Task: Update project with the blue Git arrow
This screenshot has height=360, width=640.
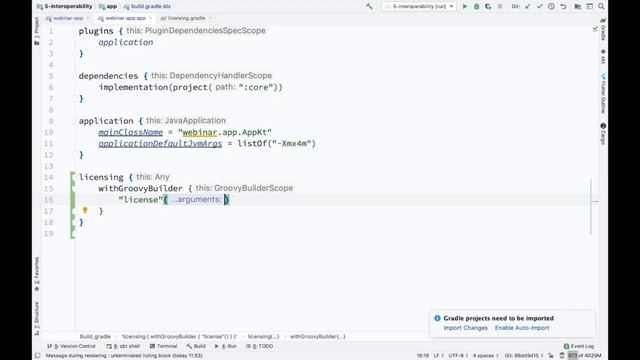Action: (x=528, y=7)
